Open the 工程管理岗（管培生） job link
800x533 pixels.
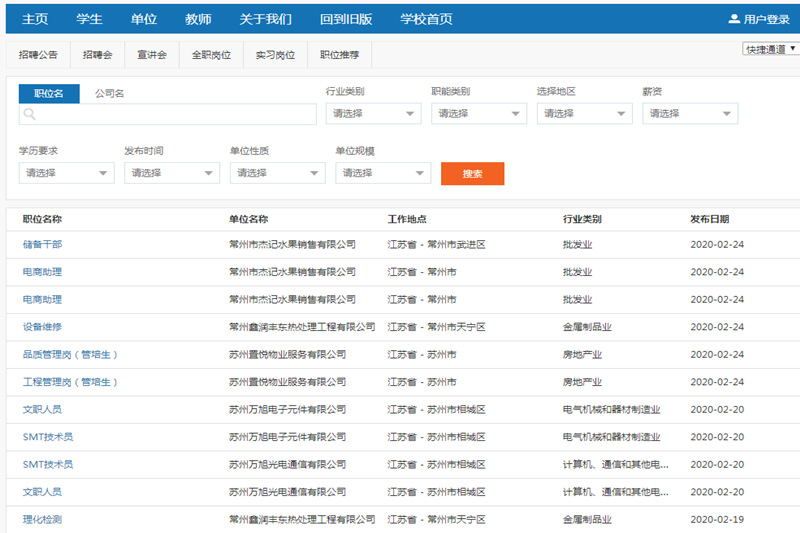coord(70,382)
